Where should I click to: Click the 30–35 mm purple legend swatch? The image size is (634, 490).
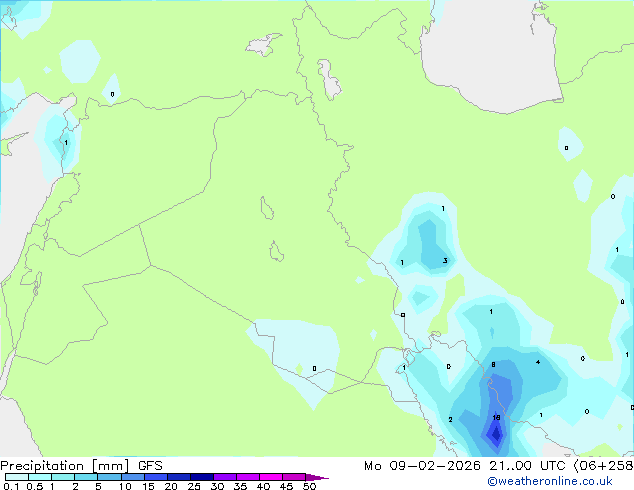(x=224, y=477)
